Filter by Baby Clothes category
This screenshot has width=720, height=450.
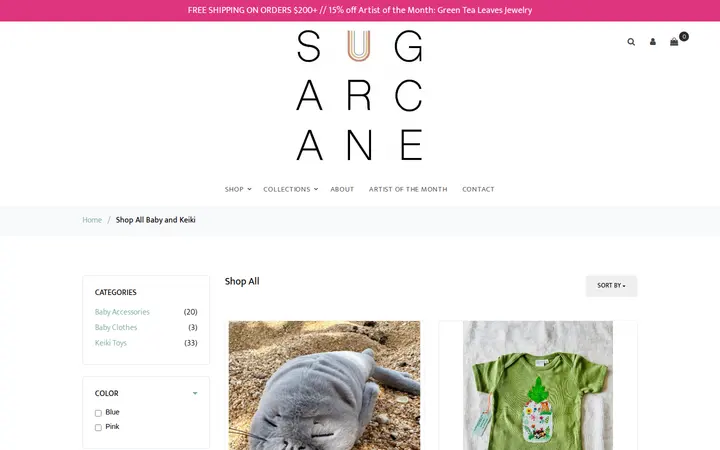116,327
